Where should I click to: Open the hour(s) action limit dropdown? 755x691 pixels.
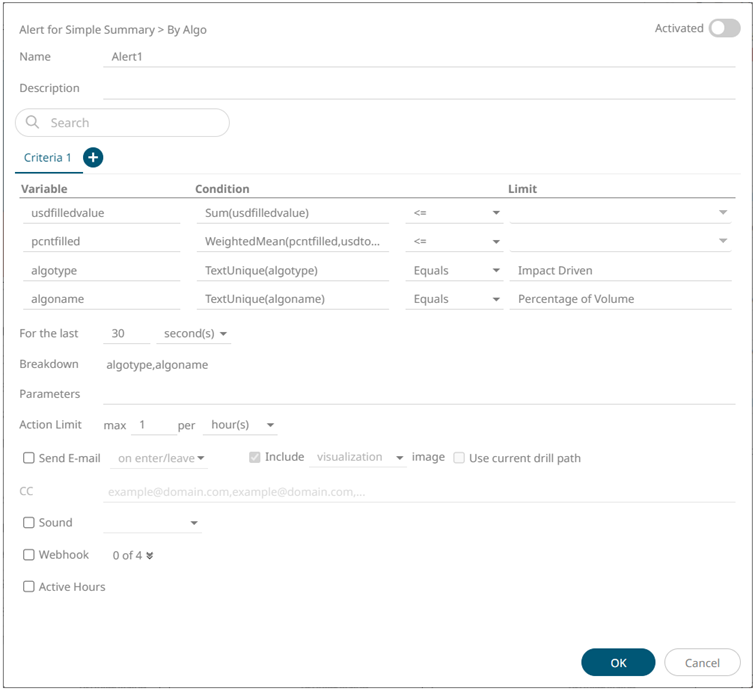pyautogui.click(x=240, y=425)
